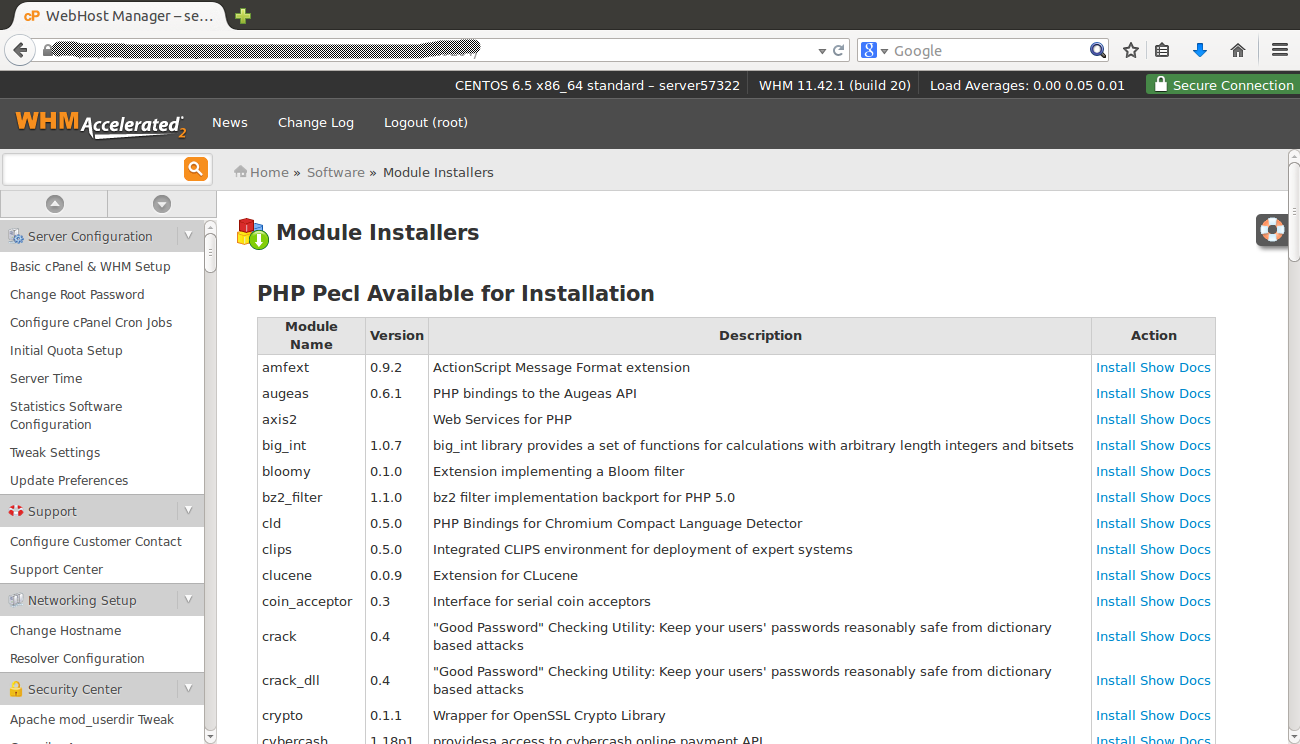This screenshot has height=744, width=1300.
Task: Click Show Docs for augeas module
Action: pos(1175,393)
